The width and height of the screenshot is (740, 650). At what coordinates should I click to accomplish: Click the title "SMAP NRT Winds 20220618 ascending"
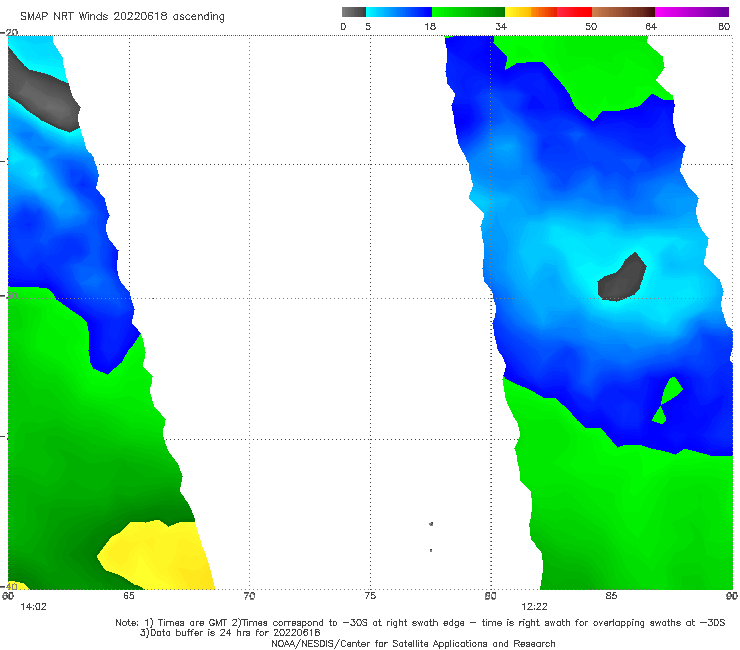pyautogui.click(x=122, y=16)
